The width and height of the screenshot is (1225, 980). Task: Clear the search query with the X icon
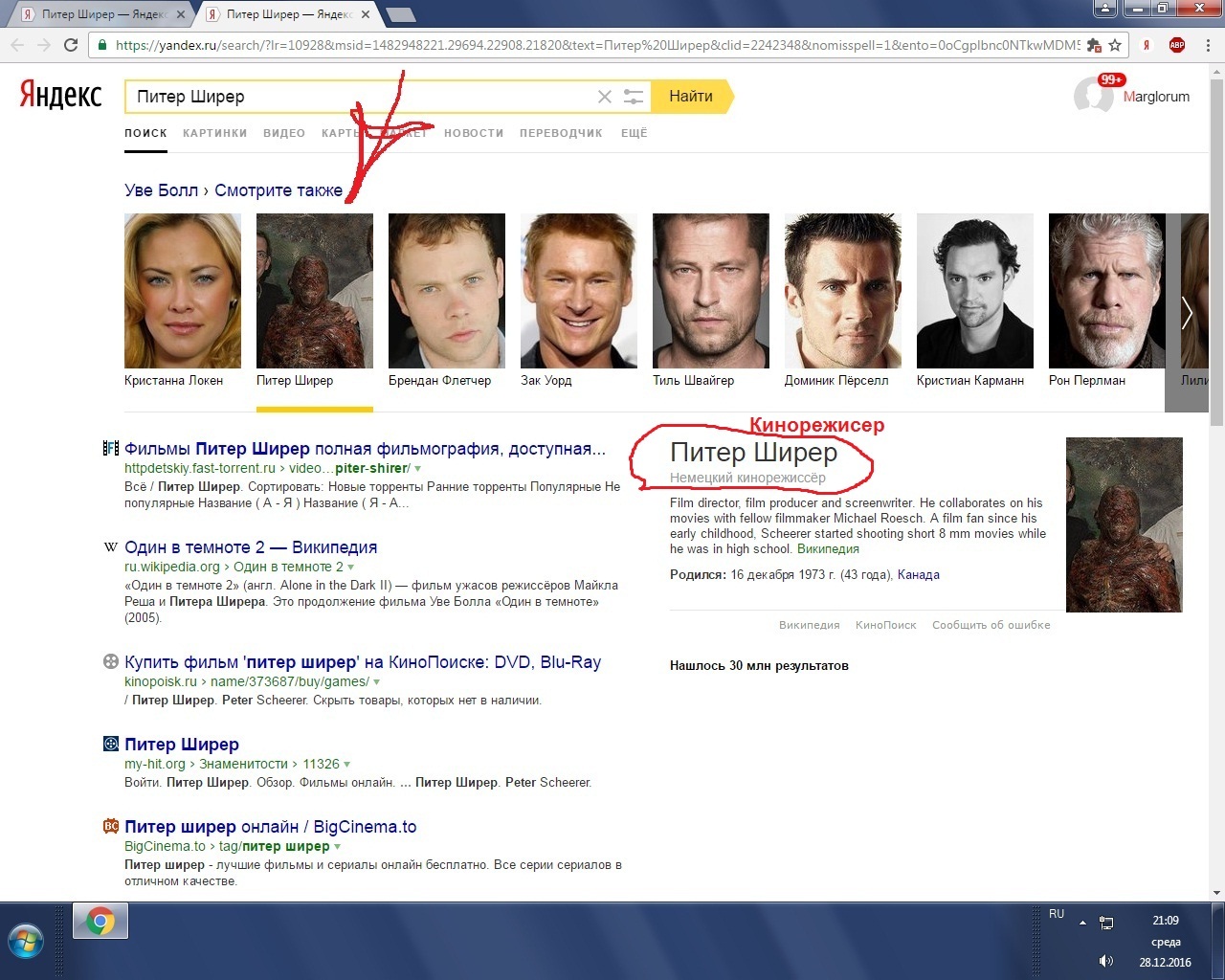pyautogui.click(x=605, y=97)
